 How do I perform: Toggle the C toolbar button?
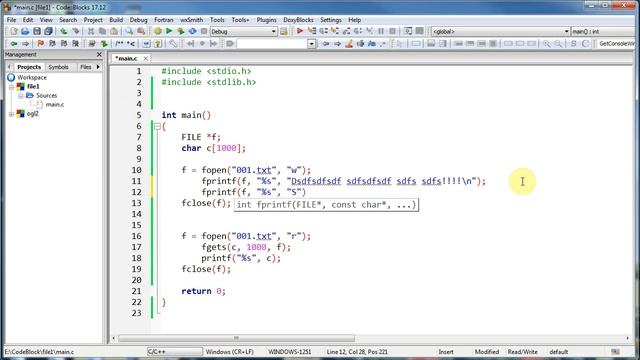[585, 44]
